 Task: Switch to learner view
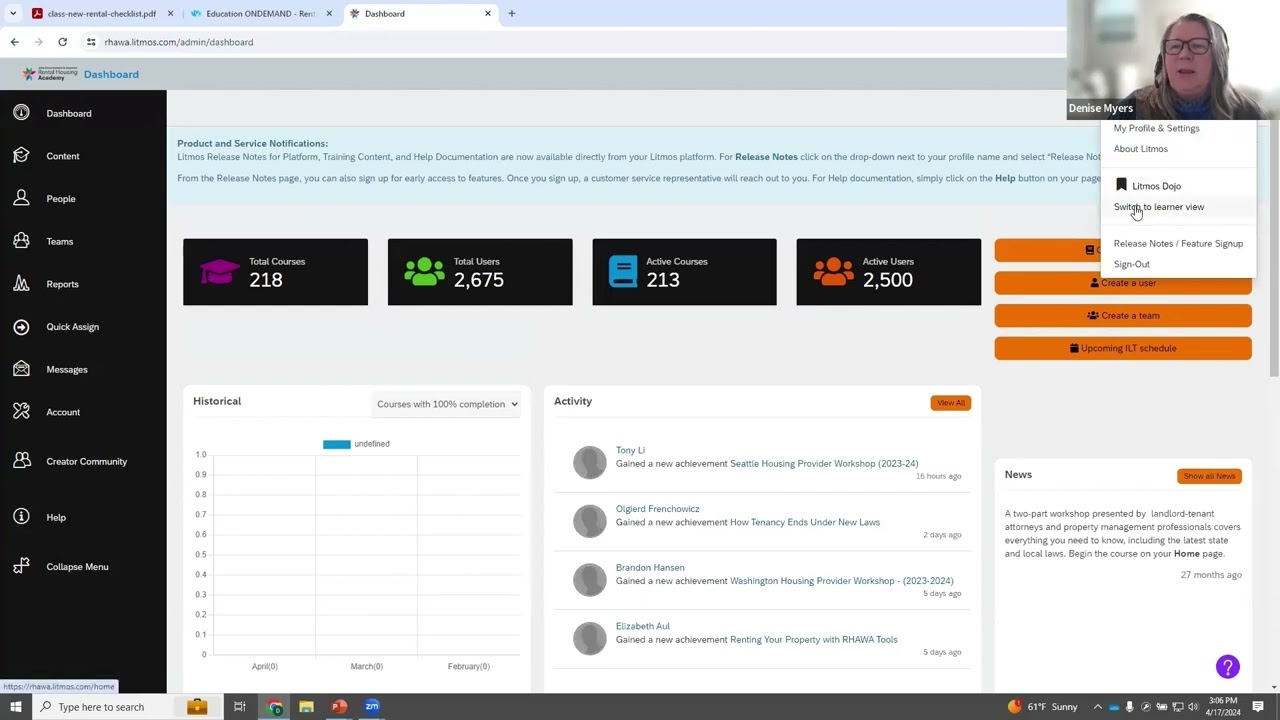tap(1159, 207)
